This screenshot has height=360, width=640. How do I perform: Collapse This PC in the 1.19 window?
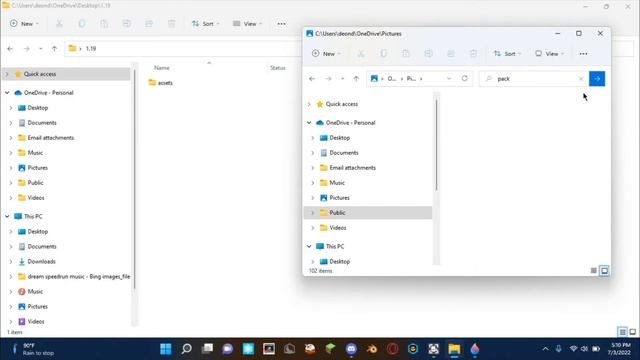(x=7, y=216)
